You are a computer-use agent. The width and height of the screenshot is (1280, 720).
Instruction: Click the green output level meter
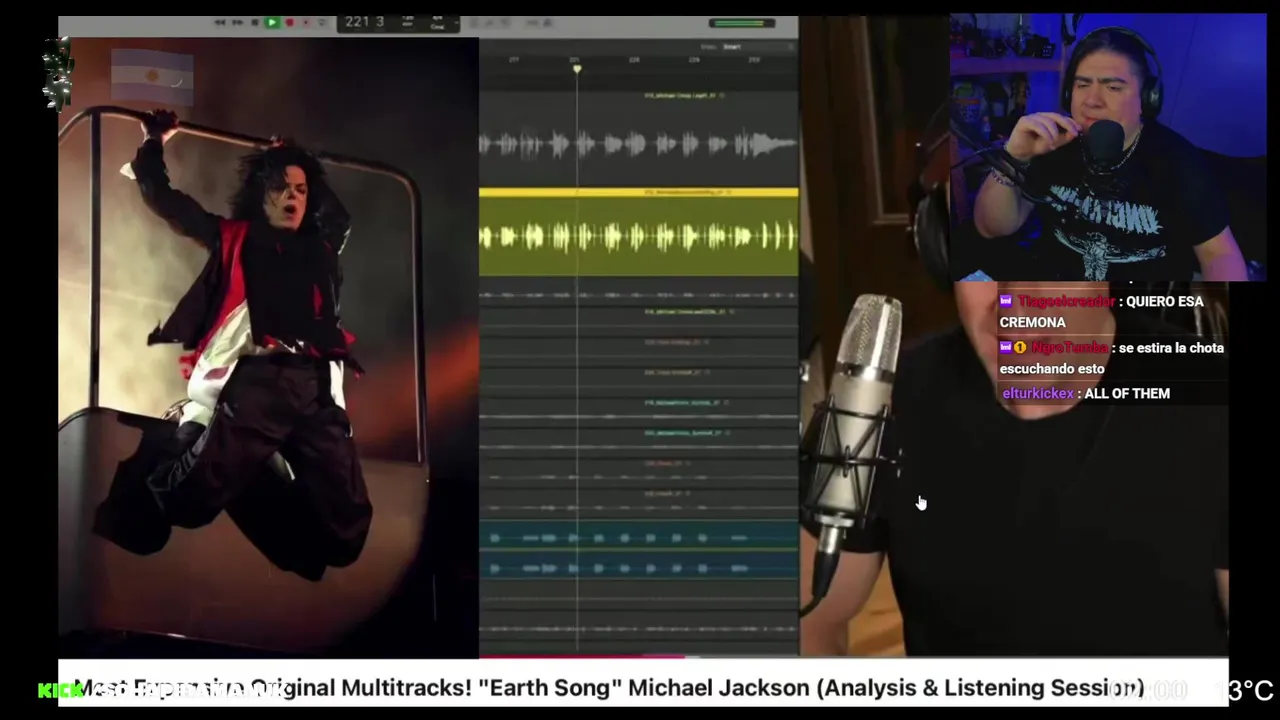[x=742, y=23]
